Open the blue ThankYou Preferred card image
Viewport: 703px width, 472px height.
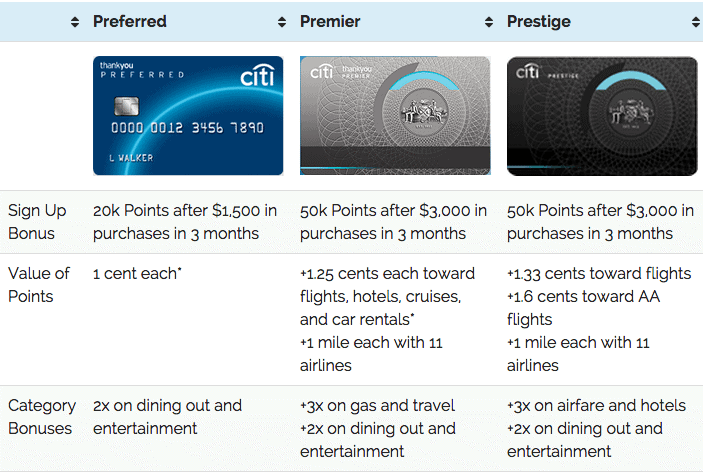coord(188,116)
